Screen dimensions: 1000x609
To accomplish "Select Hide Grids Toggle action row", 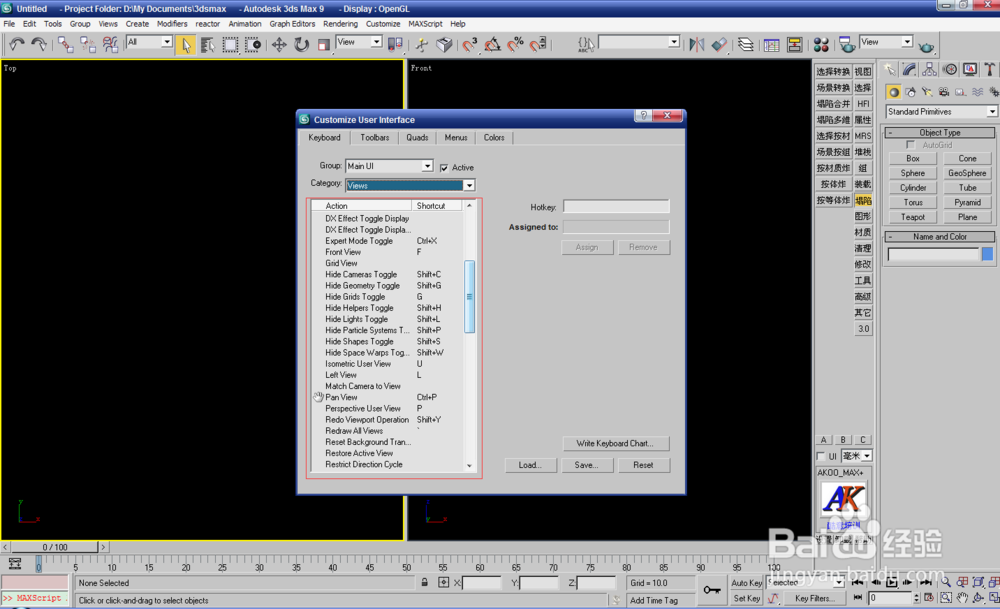I will pos(388,297).
